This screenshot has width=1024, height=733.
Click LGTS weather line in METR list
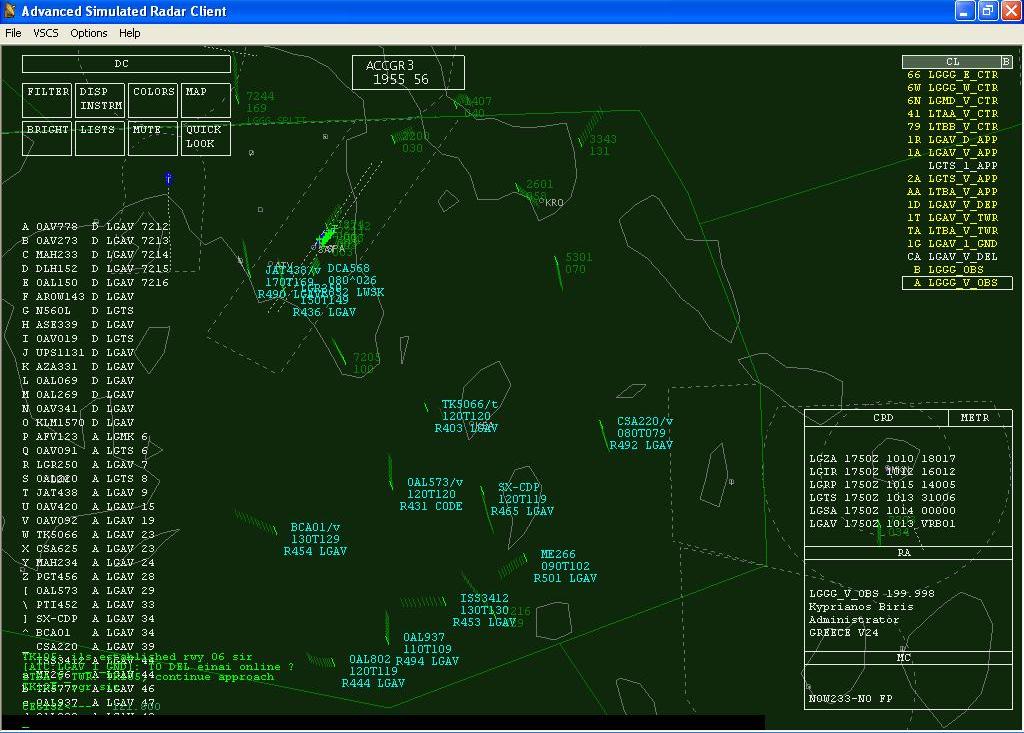pyautogui.click(x=882, y=498)
